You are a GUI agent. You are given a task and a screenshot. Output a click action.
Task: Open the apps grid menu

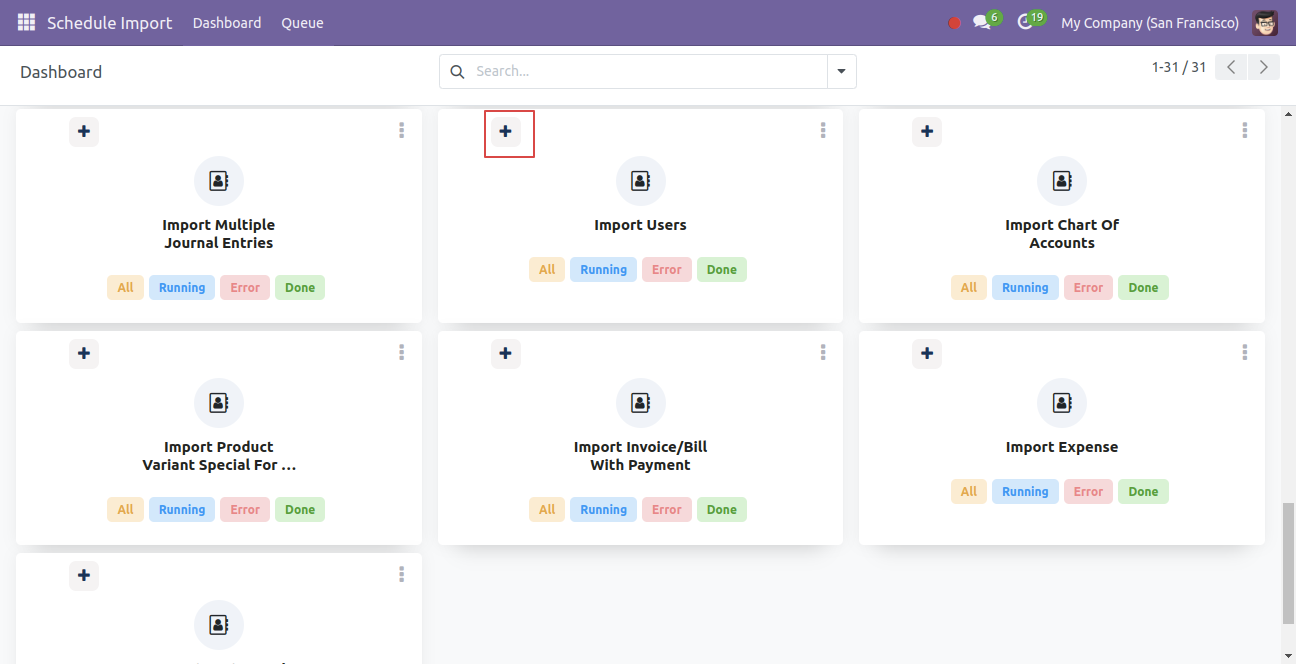click(x=26, y=22)
